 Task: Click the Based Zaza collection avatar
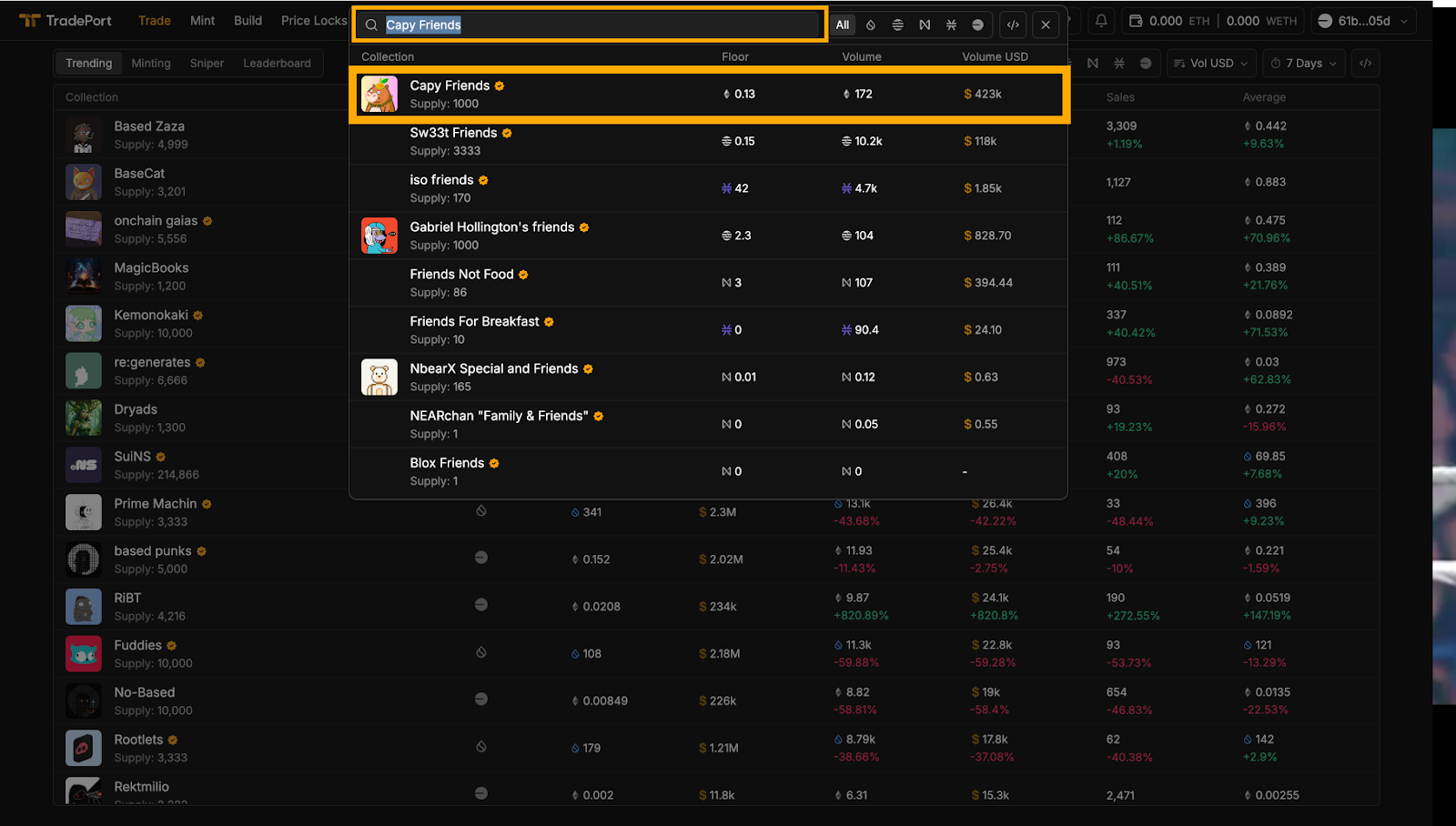pos(84,135)
